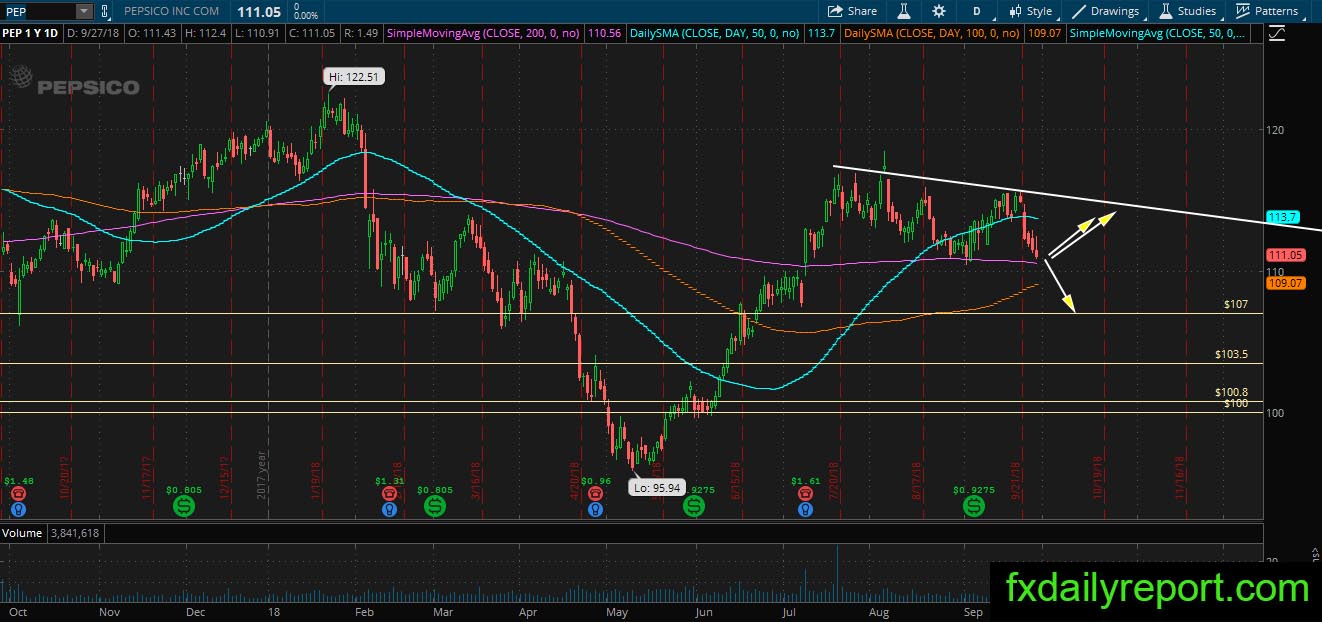Click the $107 price level label
The width and height of the screenshot is (1322, 622).
click(x=1235, y=304)
